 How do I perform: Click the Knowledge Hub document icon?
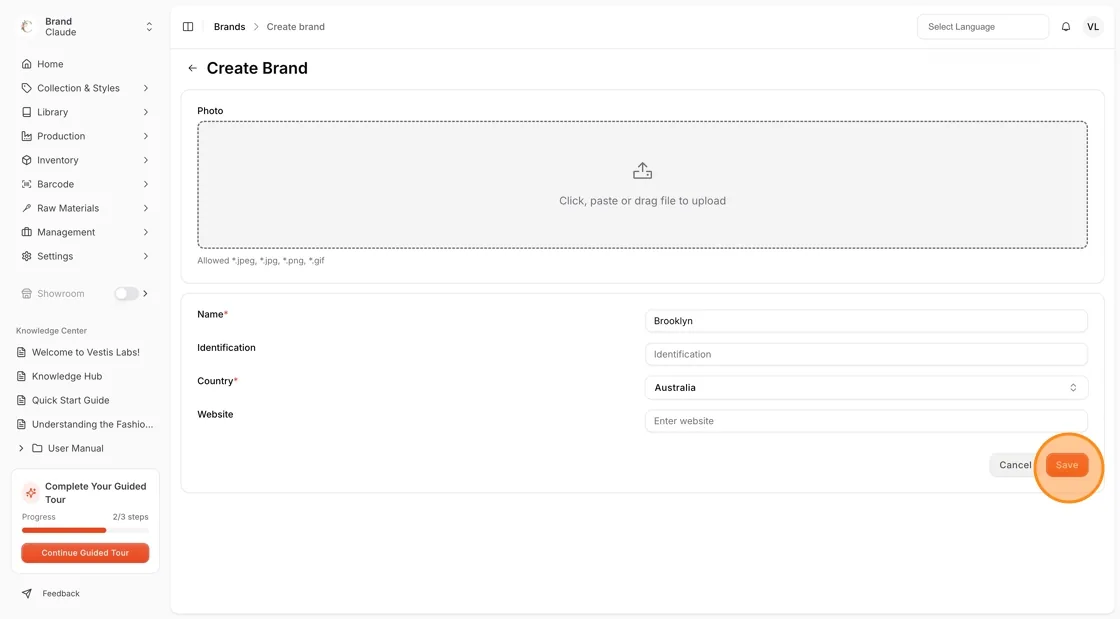pyautogui.click(x=21, y=376)
